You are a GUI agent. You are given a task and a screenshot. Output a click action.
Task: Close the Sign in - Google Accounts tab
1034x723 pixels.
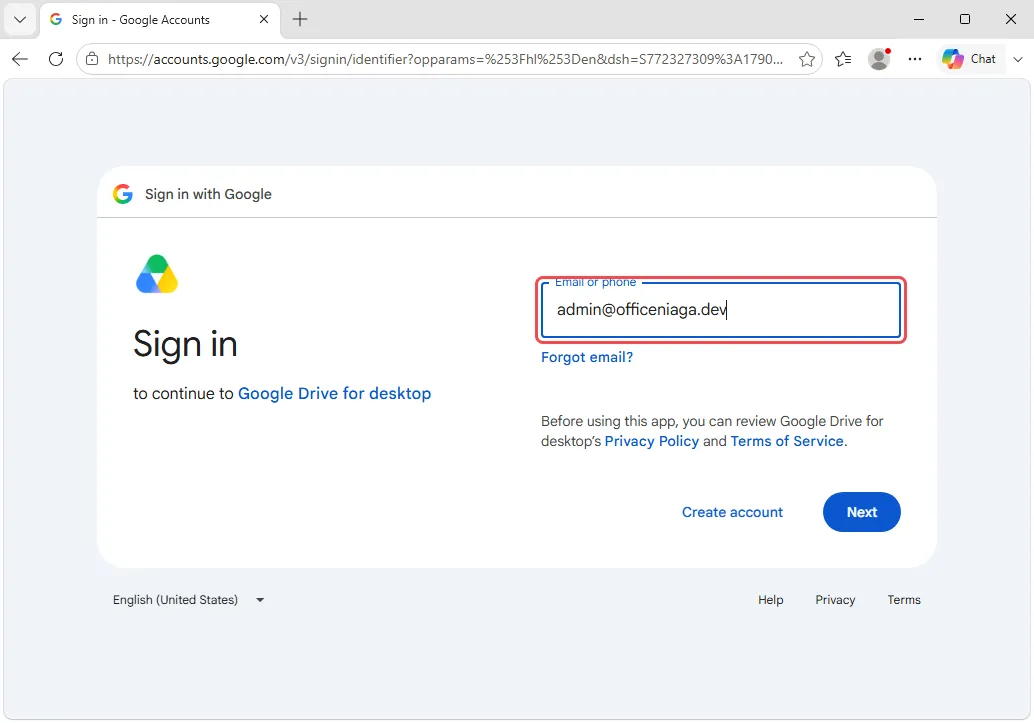pos(264,20)
